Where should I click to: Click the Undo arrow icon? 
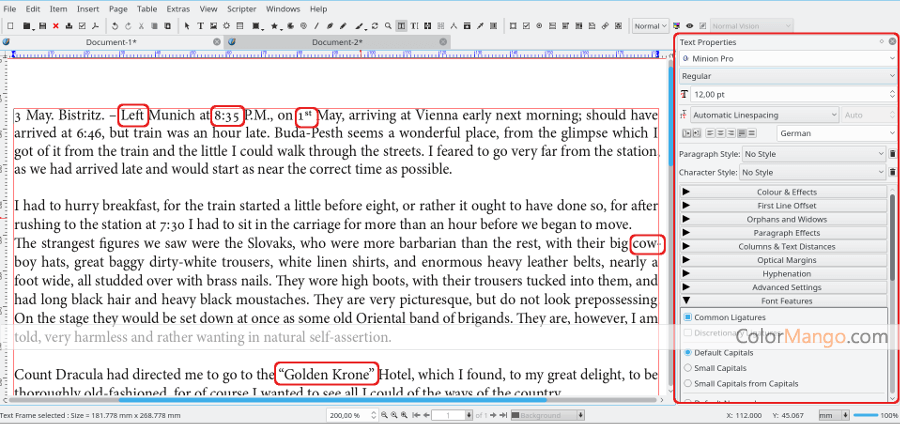coord(115,25)
